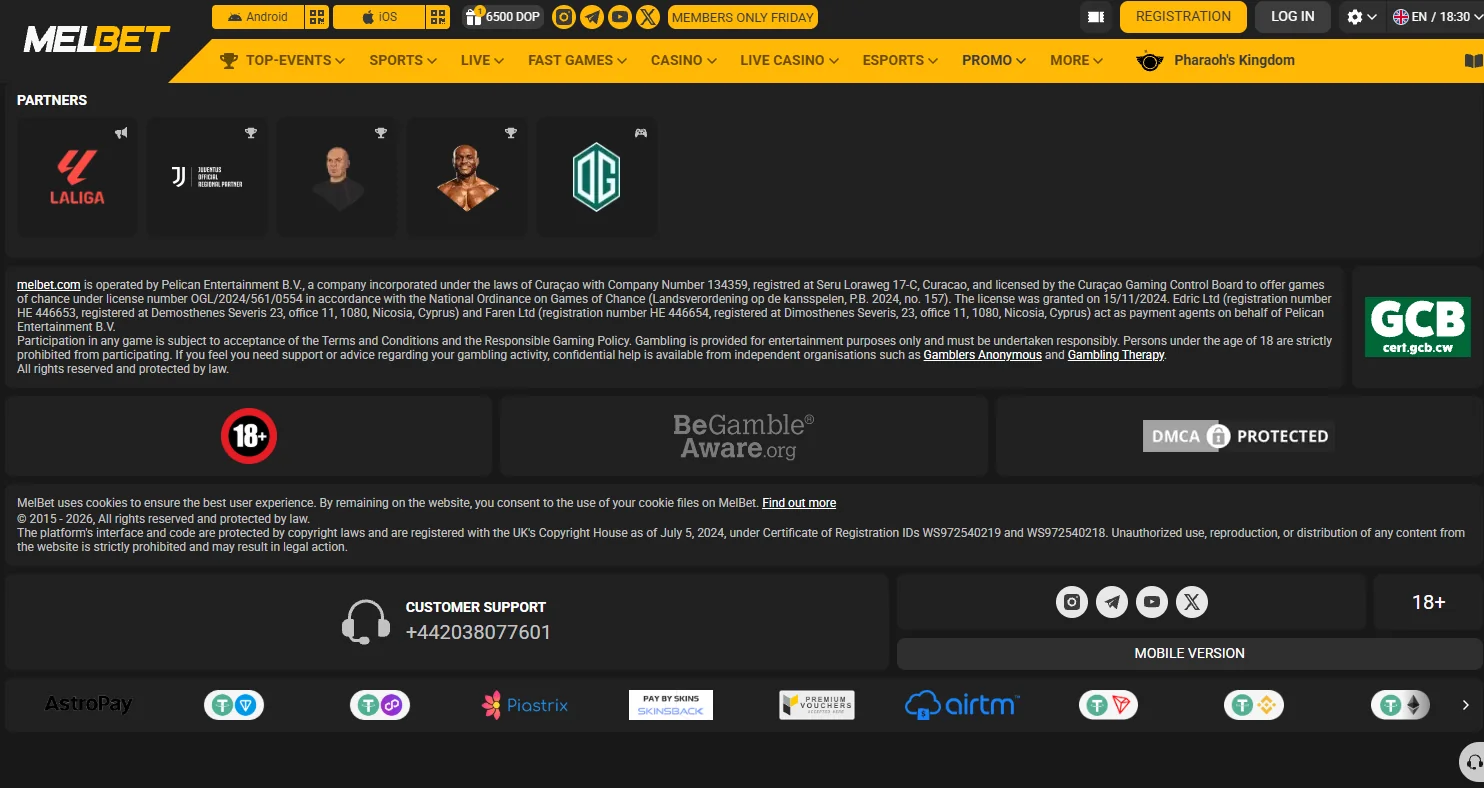Viewport: 1484px width, 788px height.
Task: Open the bald man ambassador partner card
Action: click(x=337, y=177)
